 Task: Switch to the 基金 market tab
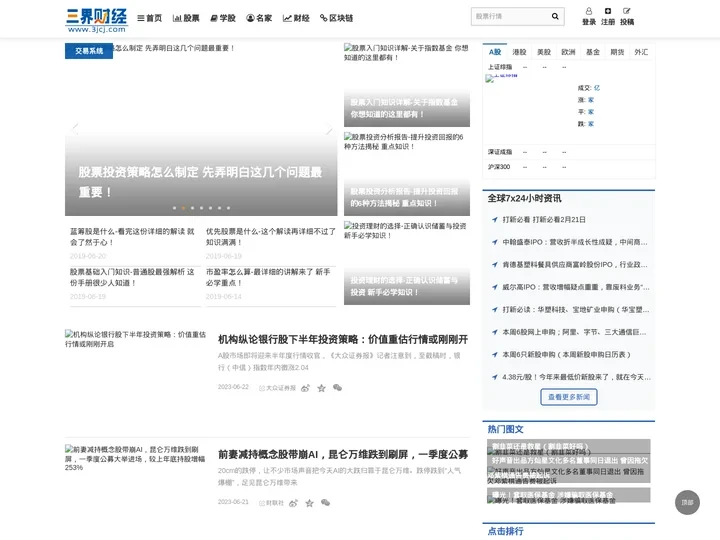click(592, 52)
